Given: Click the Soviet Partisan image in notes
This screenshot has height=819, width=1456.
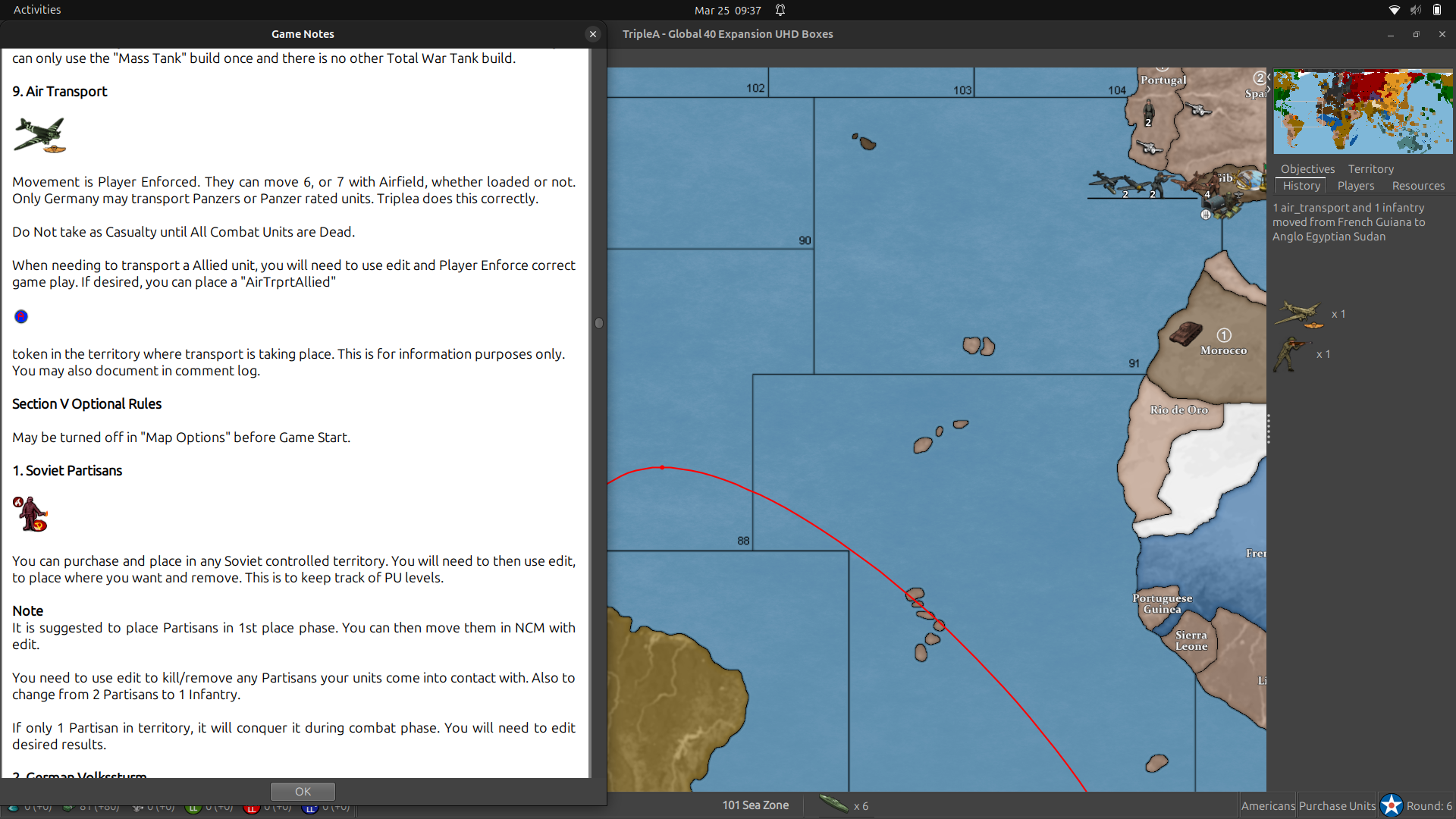Looking at the screenshot, I should (30, 514).
